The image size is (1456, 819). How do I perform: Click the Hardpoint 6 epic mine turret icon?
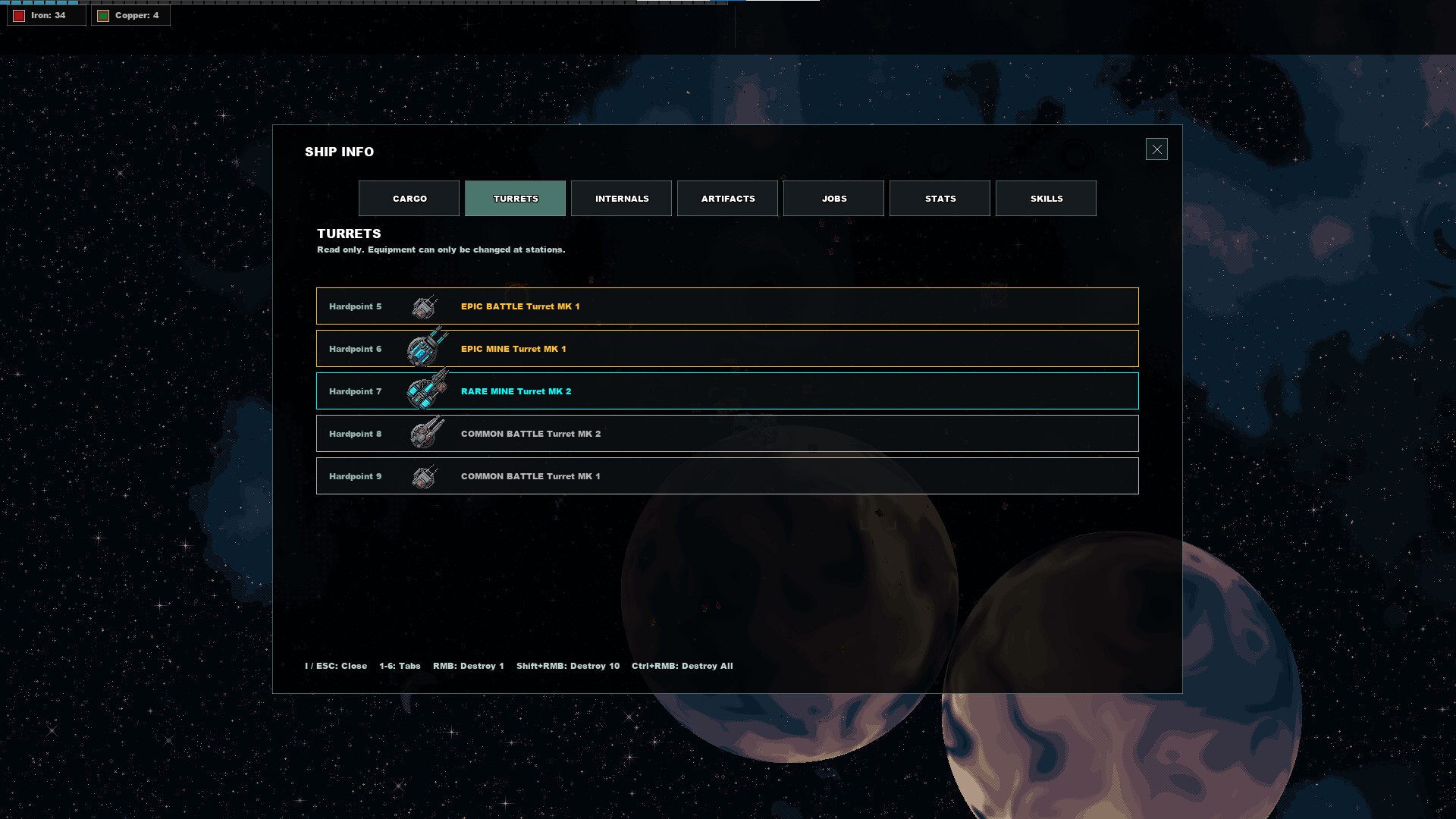[x=427, y=347]
